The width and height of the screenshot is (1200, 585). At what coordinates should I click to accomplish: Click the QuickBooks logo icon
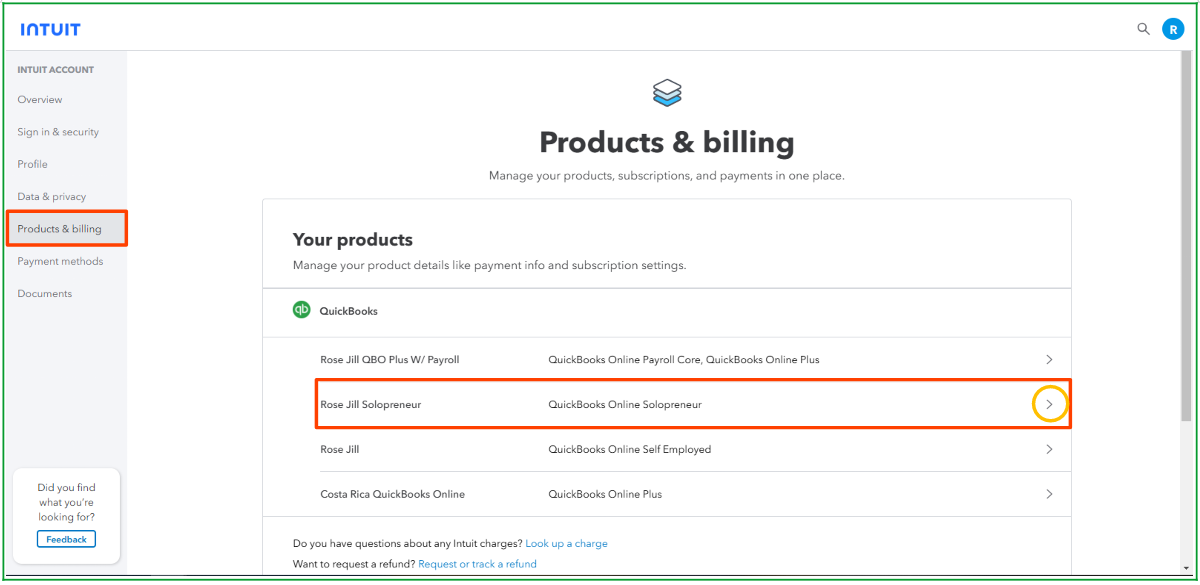(x=304, y=310)
